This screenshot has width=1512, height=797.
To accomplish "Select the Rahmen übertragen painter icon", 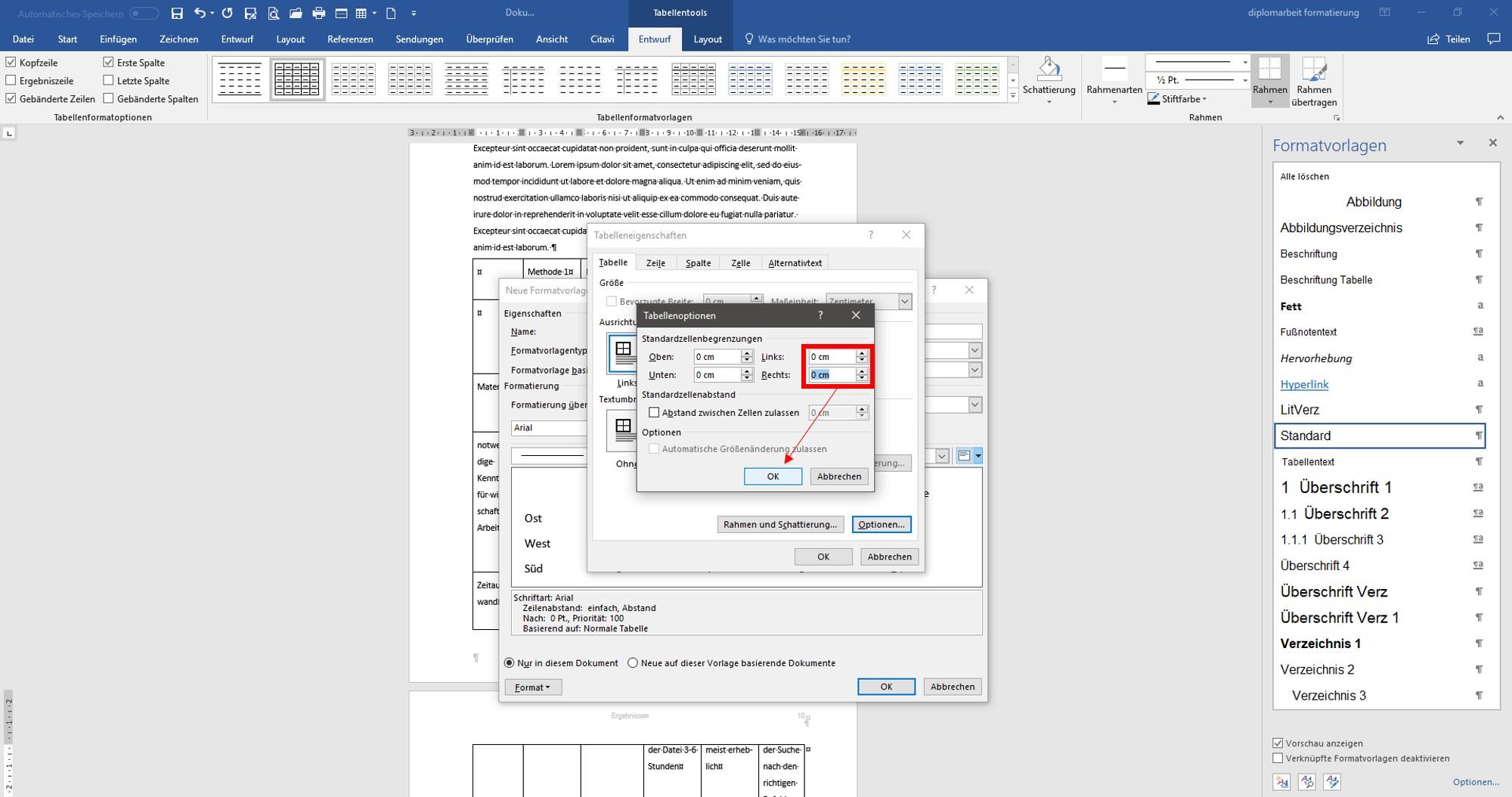I will point(1314,70).
